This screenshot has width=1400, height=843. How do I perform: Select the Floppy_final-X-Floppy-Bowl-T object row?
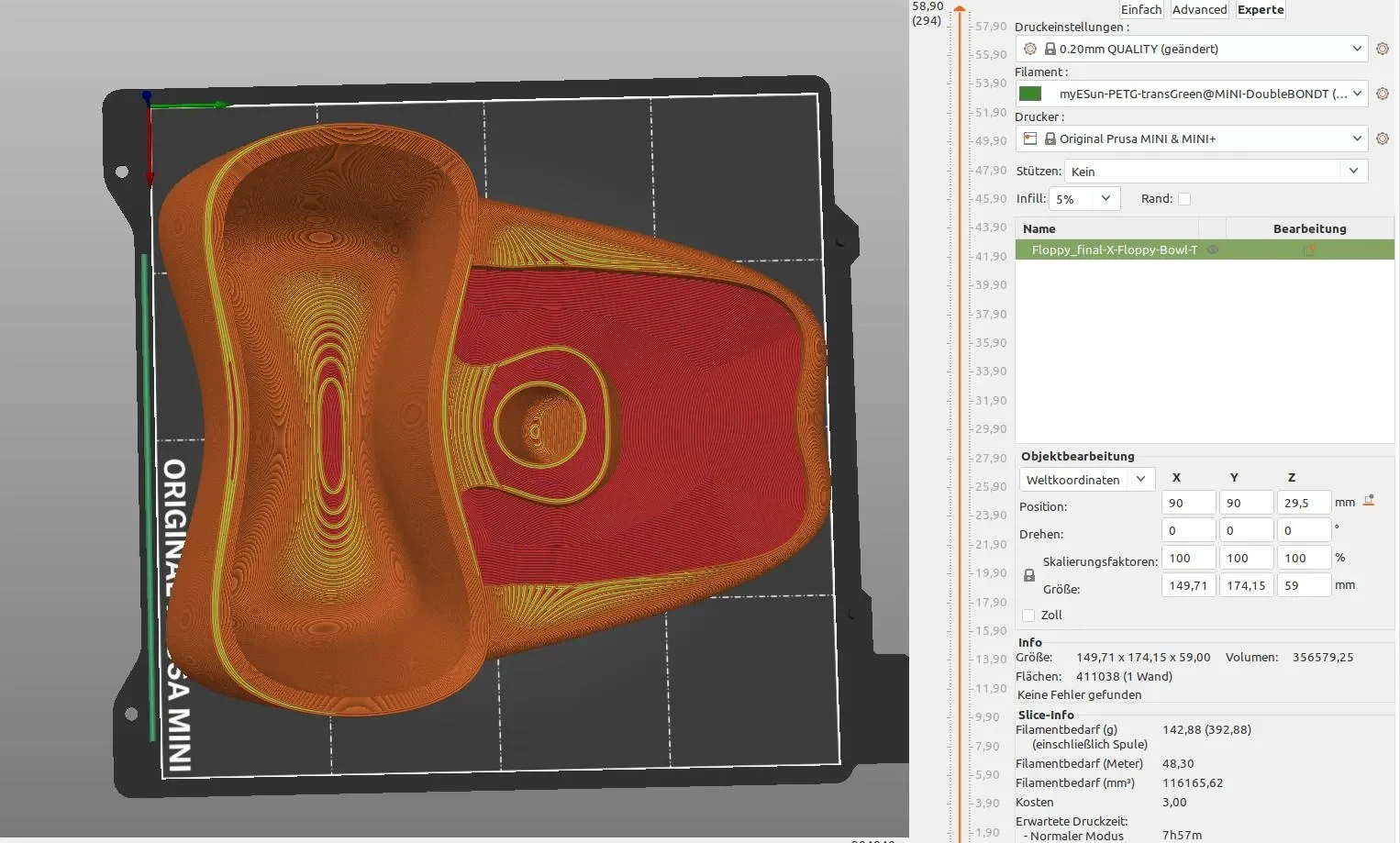[1205, 250]
